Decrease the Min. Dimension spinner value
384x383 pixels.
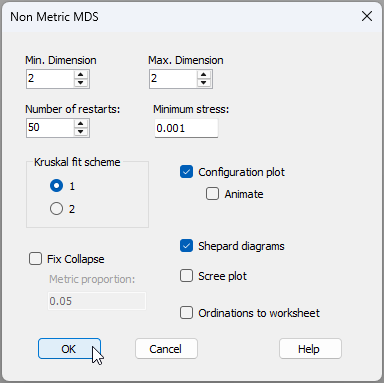81,83
